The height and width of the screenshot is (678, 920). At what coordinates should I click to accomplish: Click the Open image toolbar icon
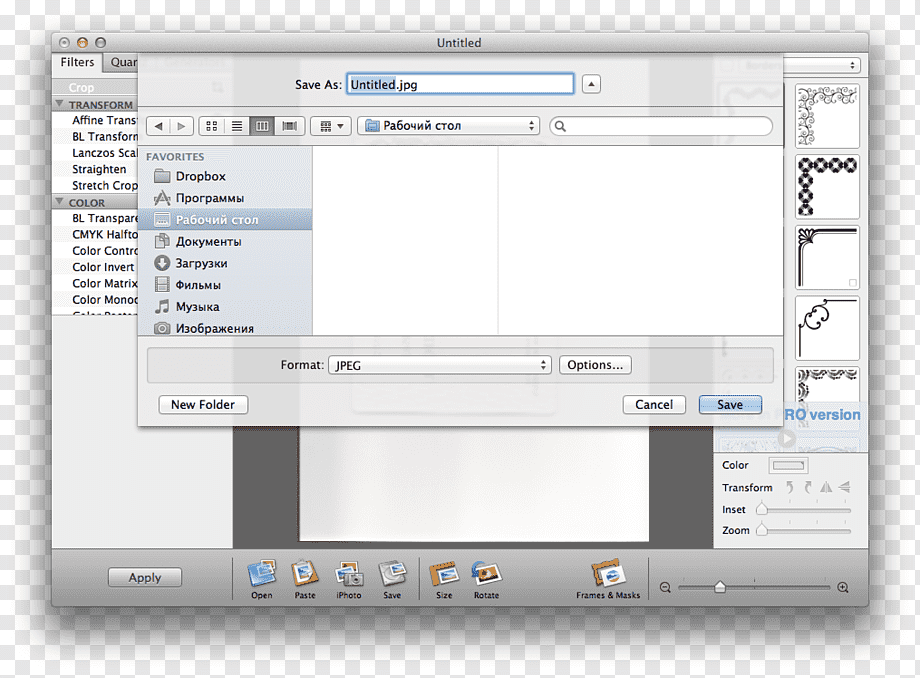point(262,574)
